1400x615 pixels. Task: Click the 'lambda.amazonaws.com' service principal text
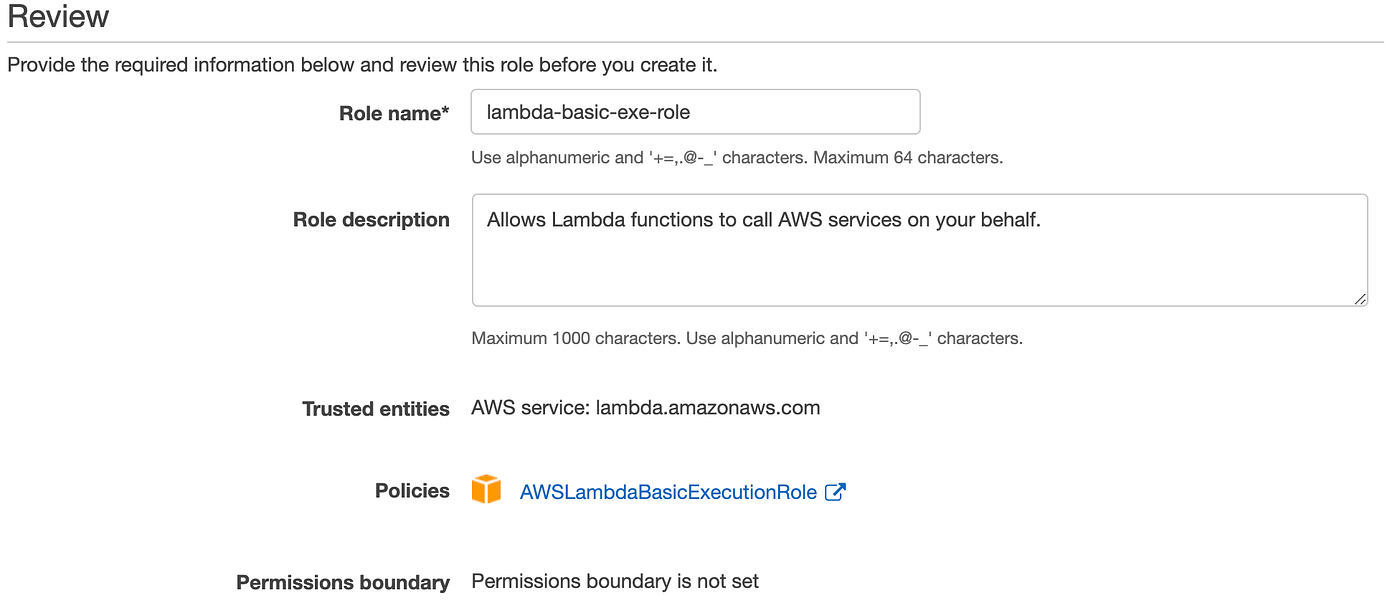708,408
